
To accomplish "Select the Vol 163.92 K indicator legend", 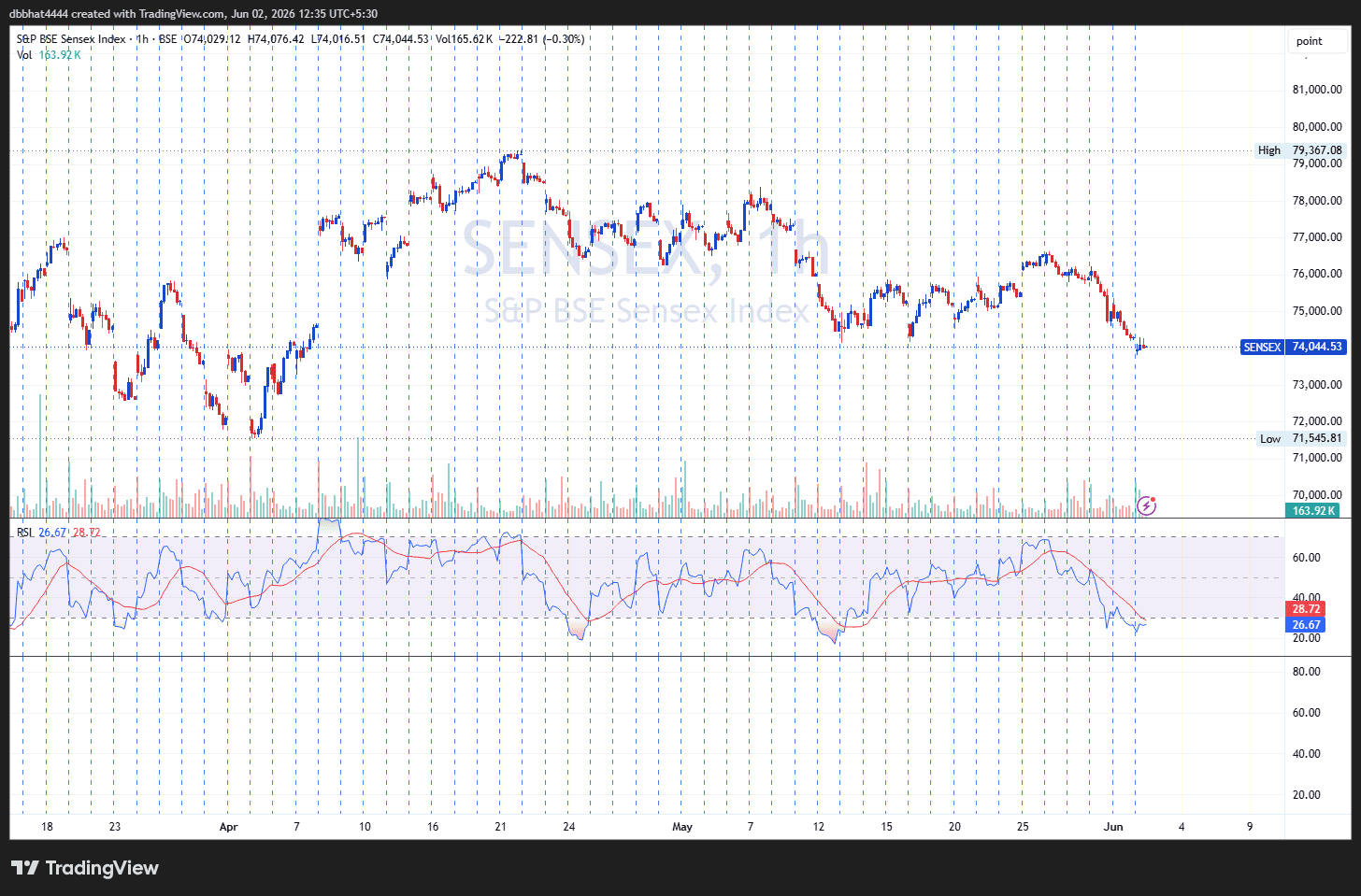I will 49,55.
